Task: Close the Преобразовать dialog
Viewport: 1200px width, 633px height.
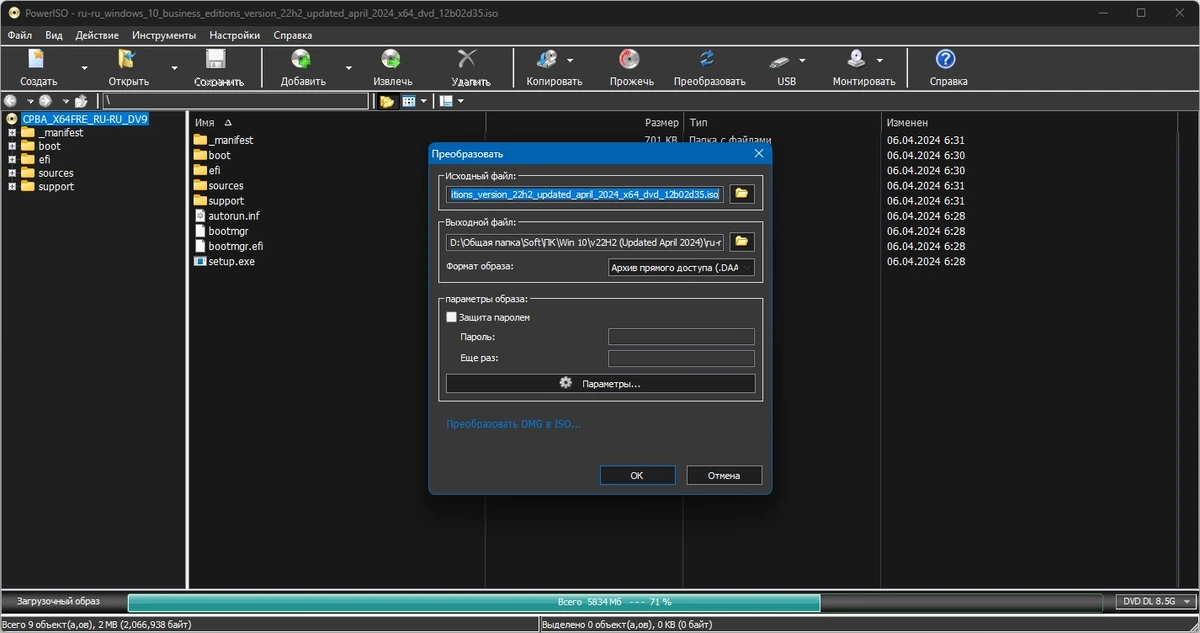Action: tap(759, 154)
